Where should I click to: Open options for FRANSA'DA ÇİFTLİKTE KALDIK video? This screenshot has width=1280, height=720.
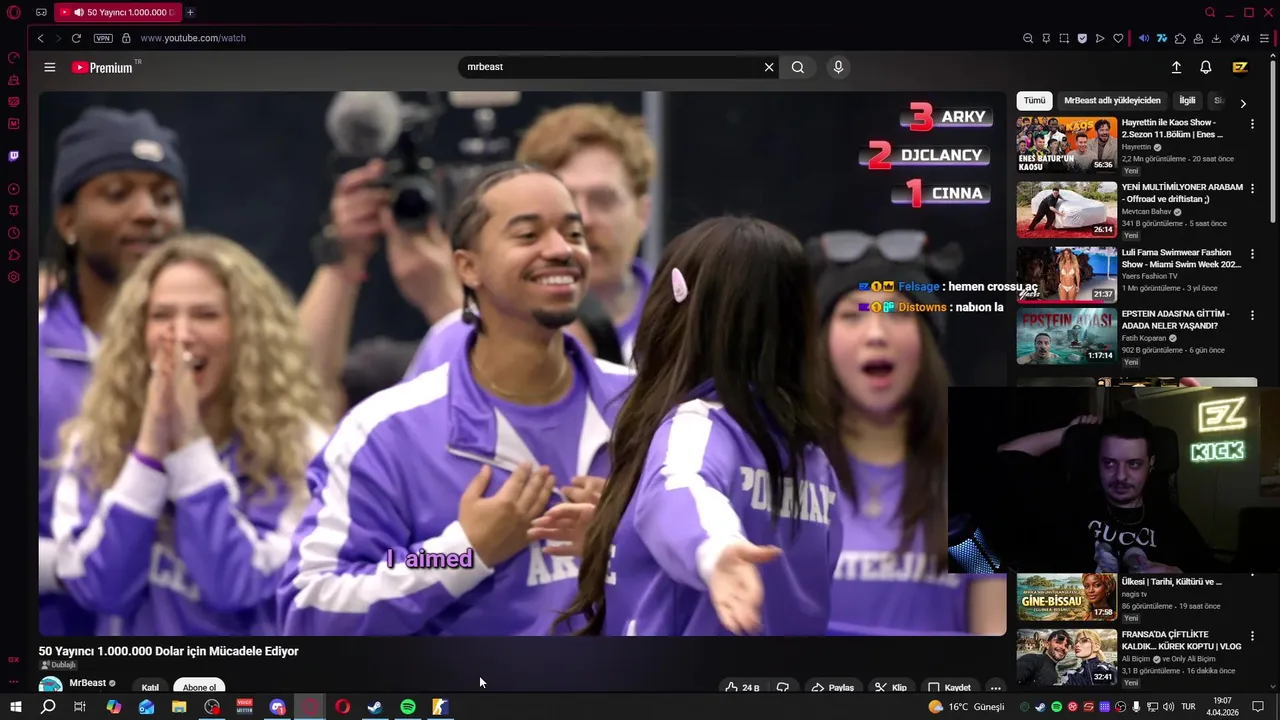click(1252, 636)
